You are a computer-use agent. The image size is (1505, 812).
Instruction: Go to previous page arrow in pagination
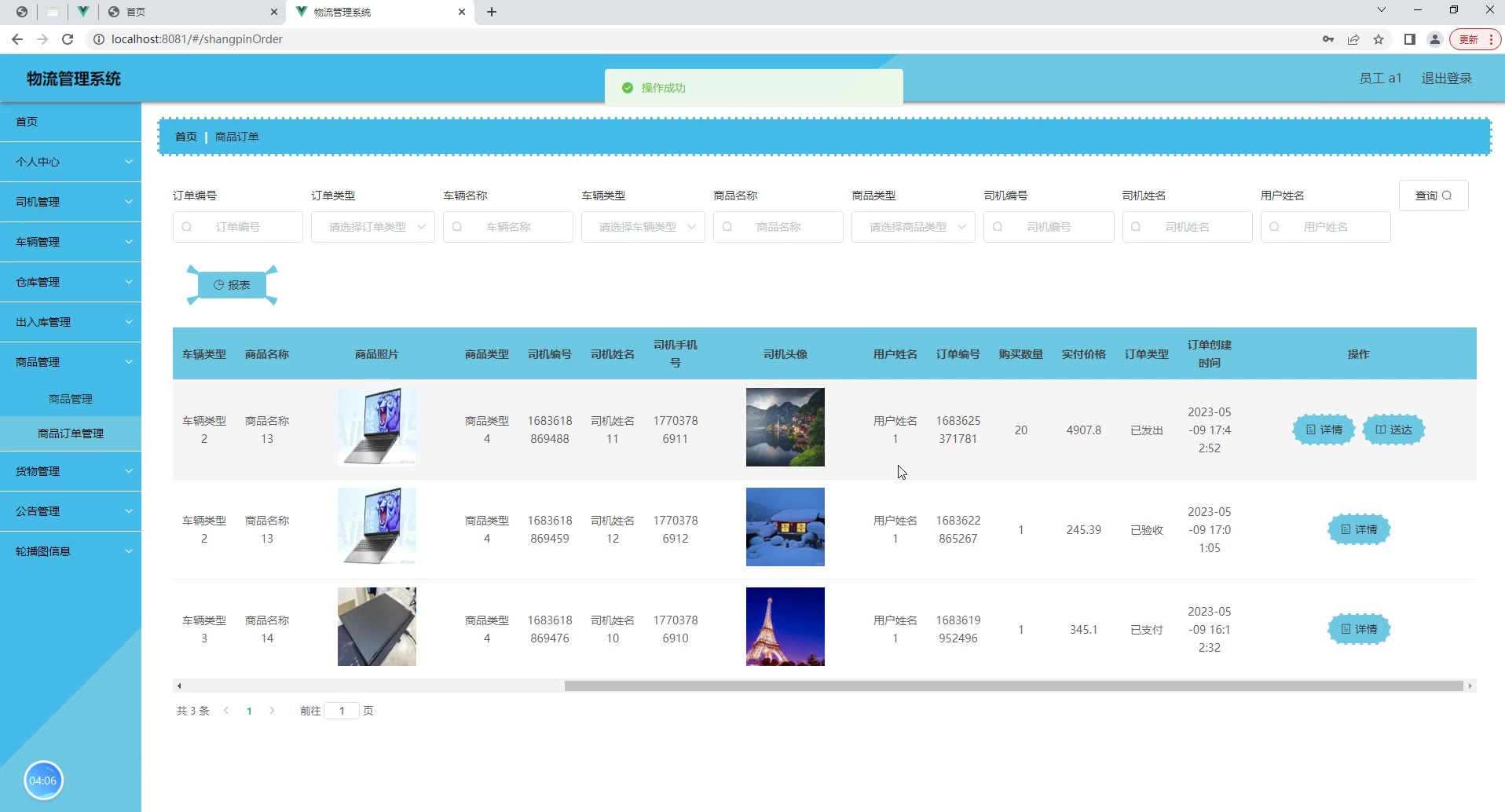coord(226,711)
